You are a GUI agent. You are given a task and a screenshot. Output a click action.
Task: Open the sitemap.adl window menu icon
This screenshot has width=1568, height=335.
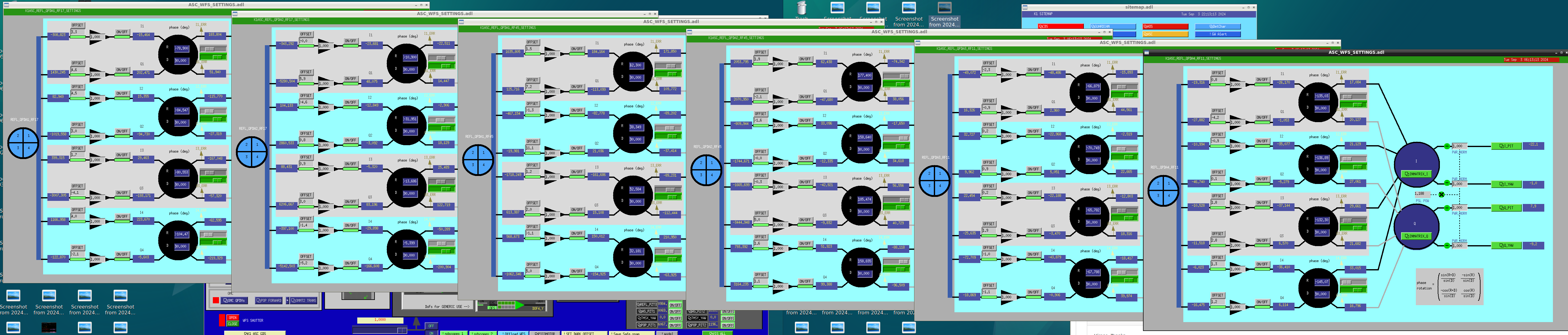(1025, 7)
